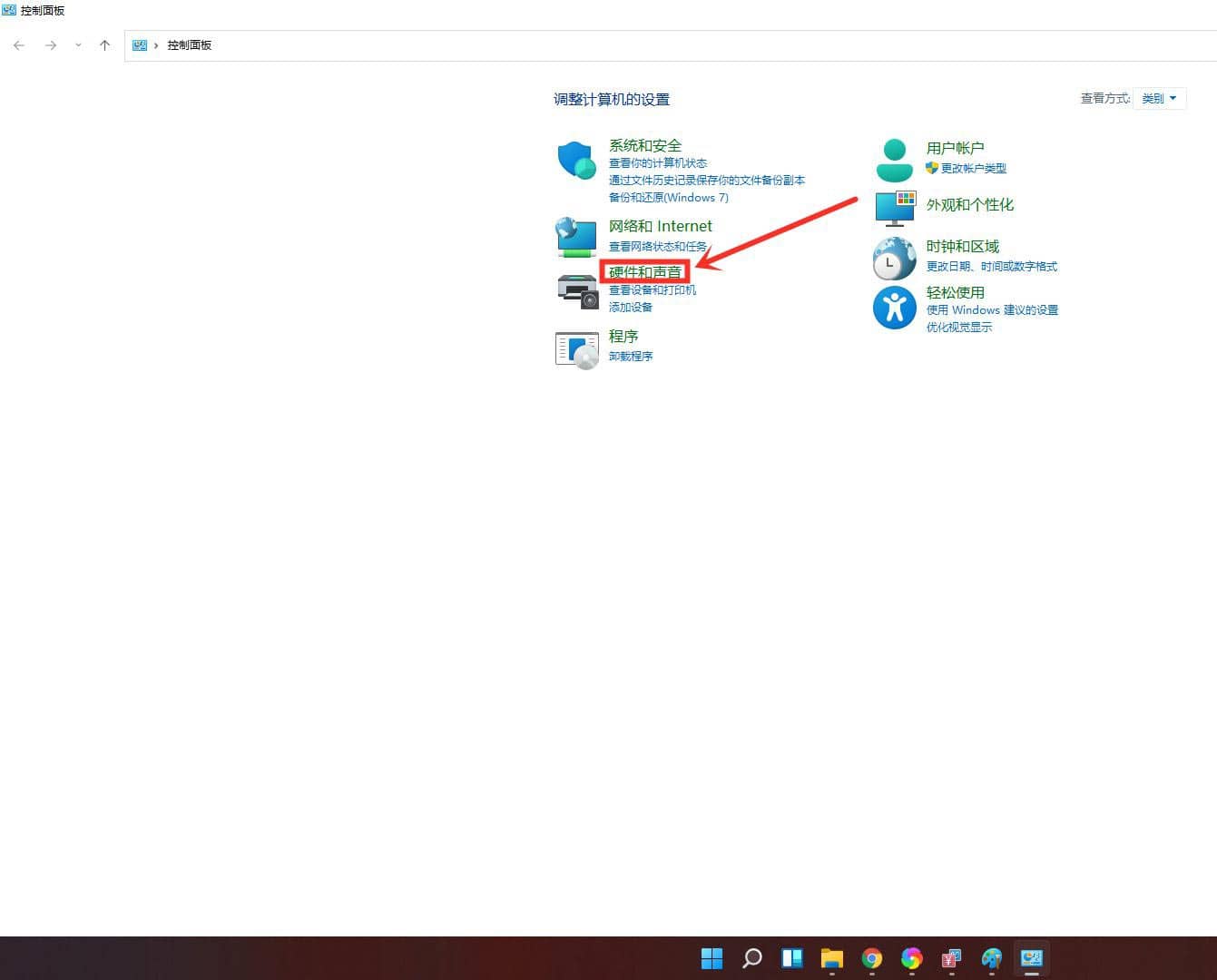Open Windows Start menu from taskbar

tap(712, 957)
